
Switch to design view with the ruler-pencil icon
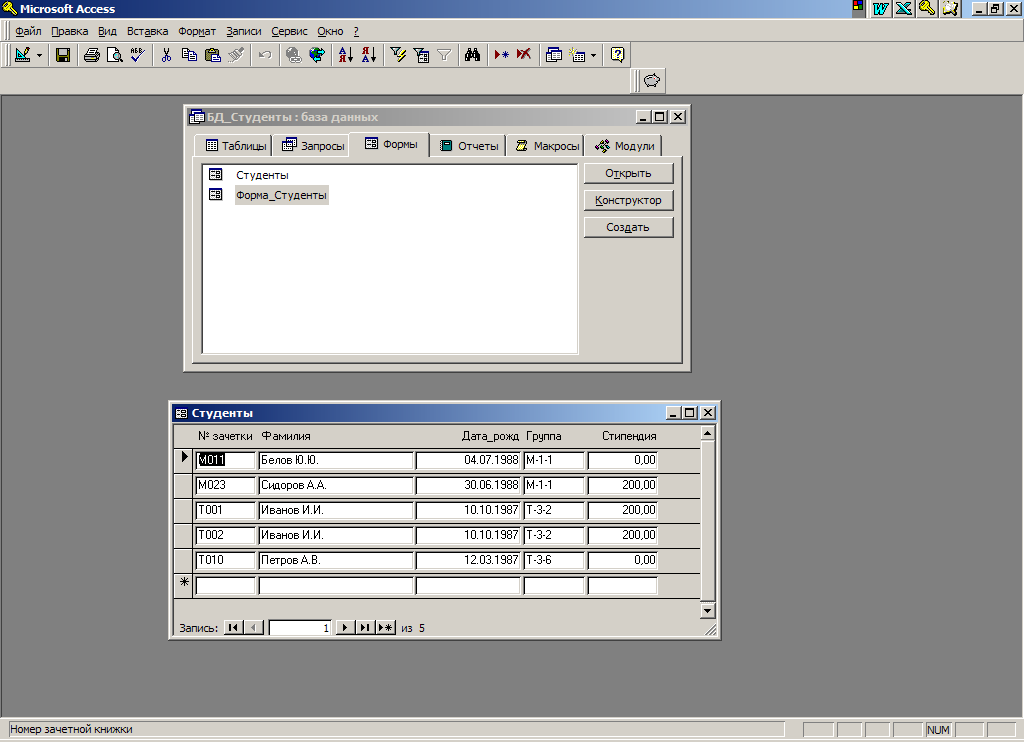tap(22, 55)
